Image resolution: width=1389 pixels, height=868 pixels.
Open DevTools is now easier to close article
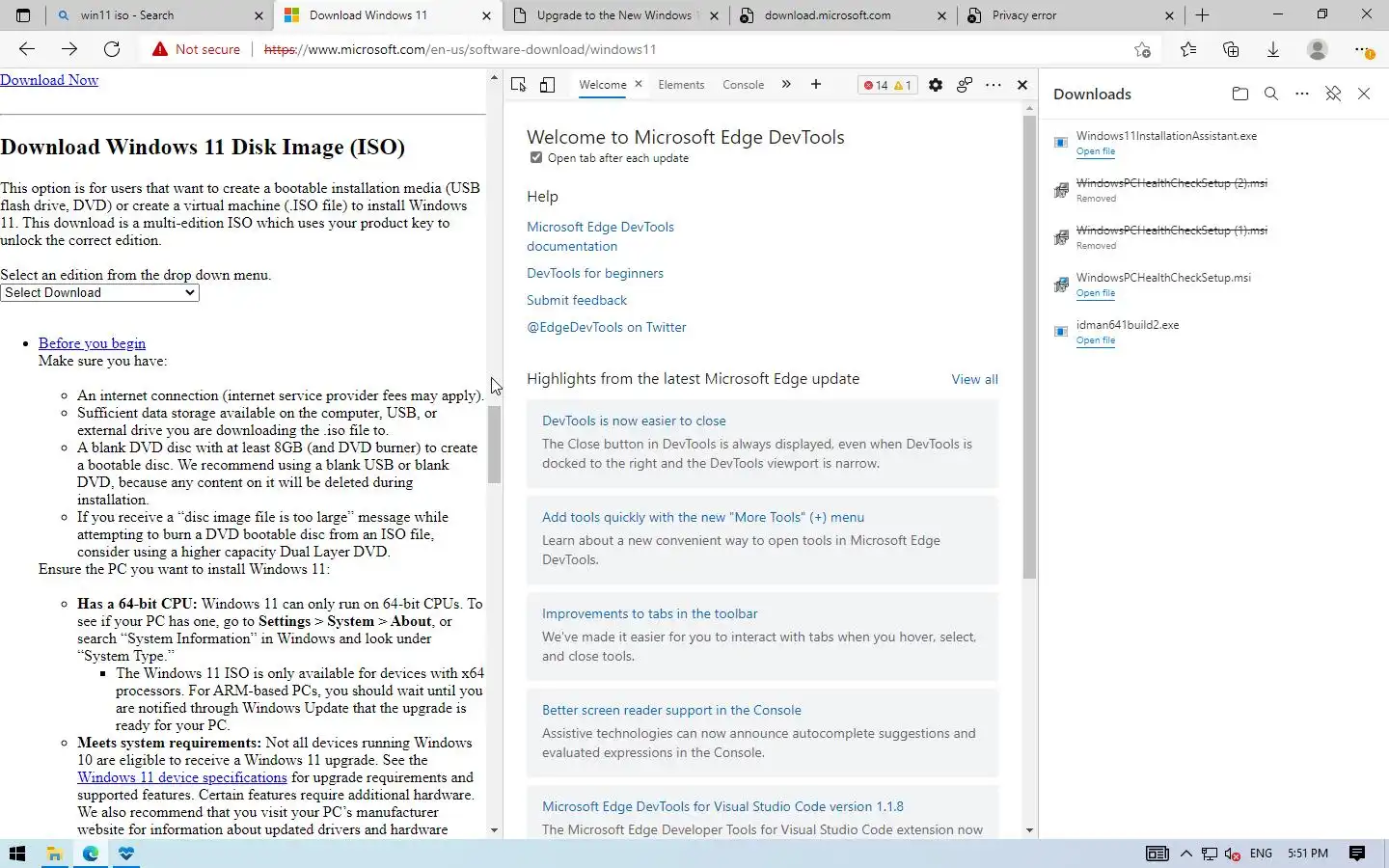(x=634, y=420)
